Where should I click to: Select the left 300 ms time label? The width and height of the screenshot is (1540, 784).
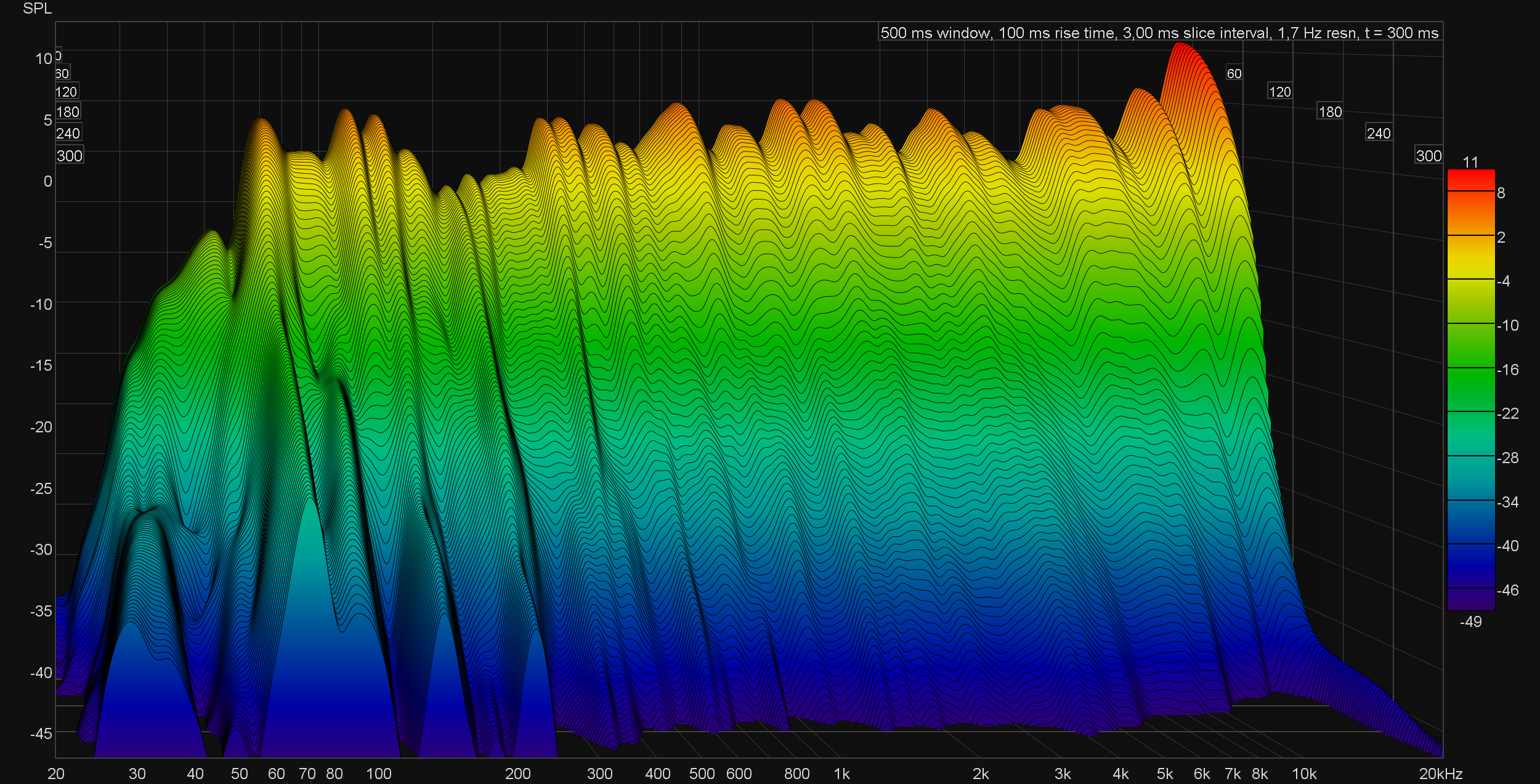pyautogui.click(x=69, y=156)
